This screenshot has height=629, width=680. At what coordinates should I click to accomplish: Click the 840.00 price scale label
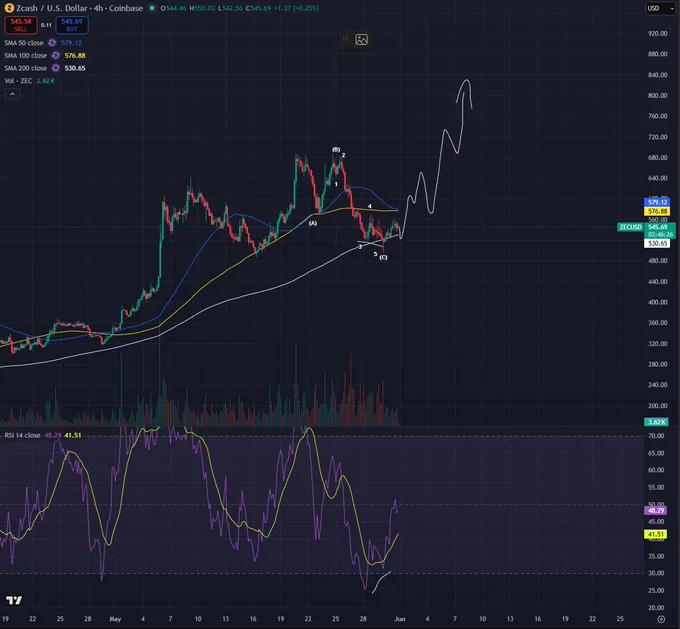point(657,75)
